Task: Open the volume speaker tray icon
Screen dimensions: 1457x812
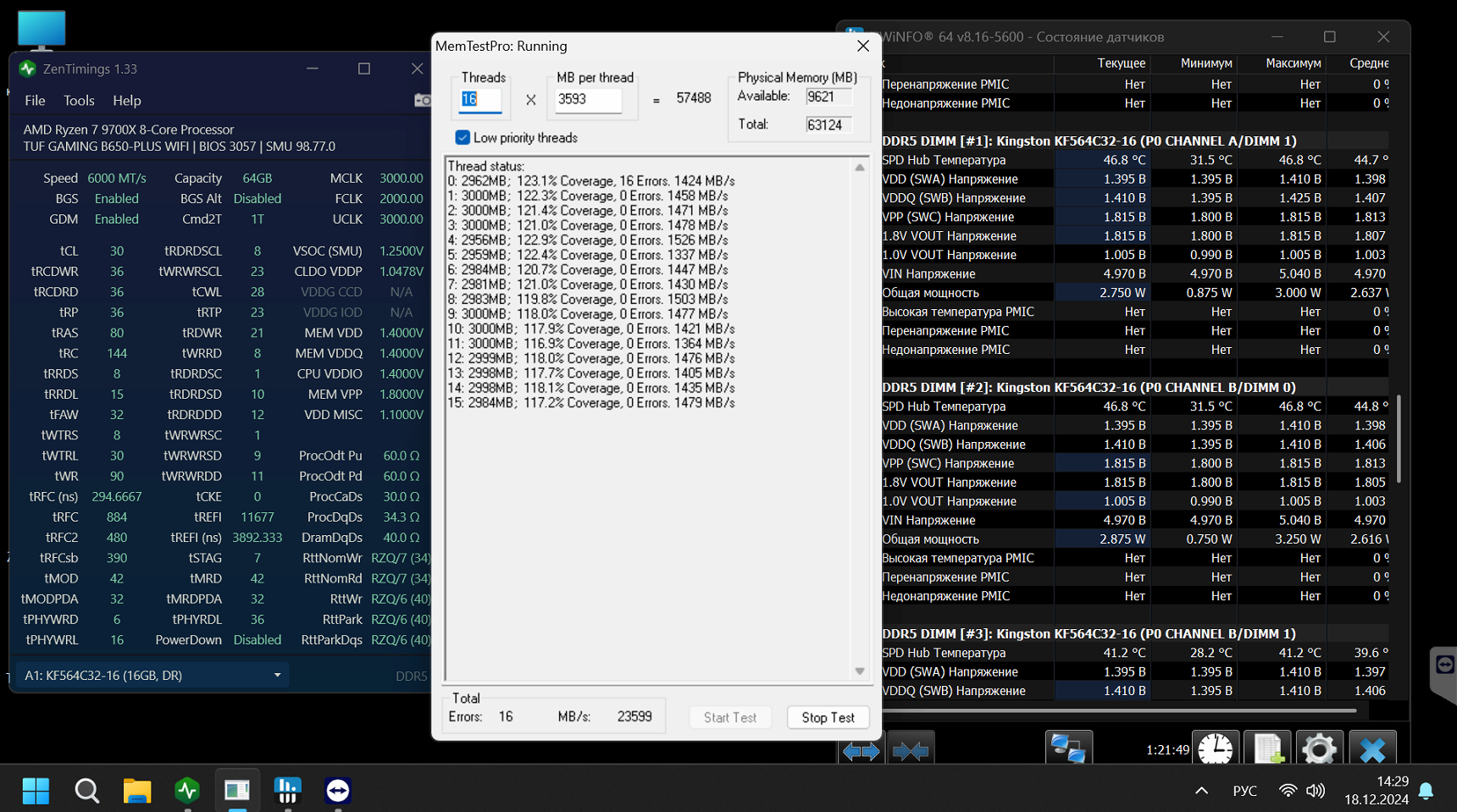Action: pos(1316,791)
